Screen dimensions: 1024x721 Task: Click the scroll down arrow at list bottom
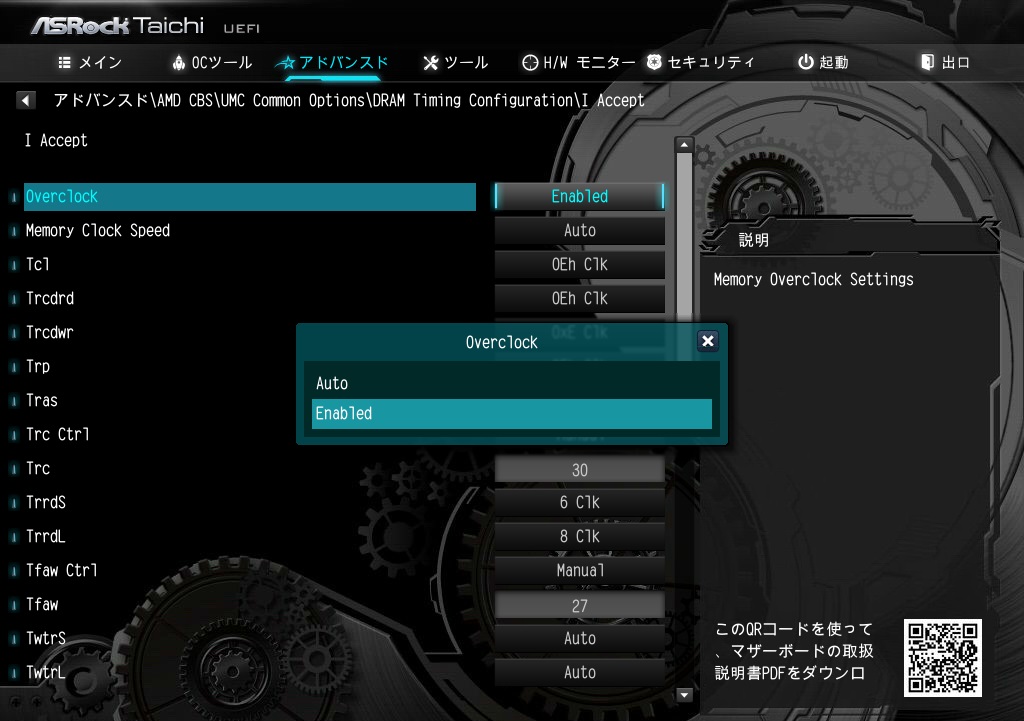[685, 695]
